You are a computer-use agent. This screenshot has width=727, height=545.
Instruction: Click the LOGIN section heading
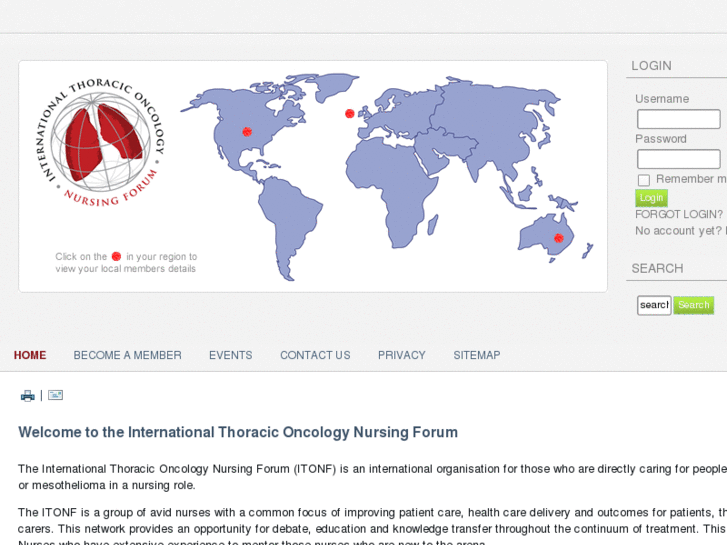click(651, 66)
